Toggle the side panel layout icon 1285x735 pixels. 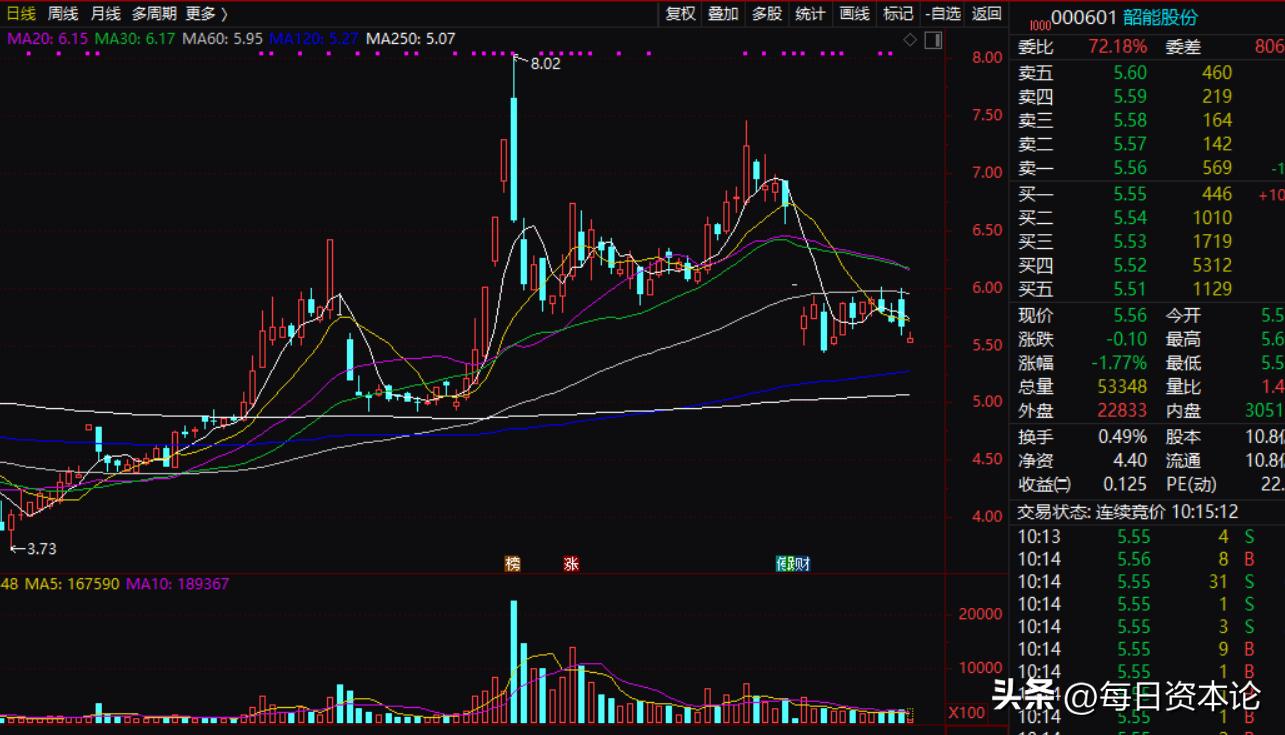tap(933, 40)
